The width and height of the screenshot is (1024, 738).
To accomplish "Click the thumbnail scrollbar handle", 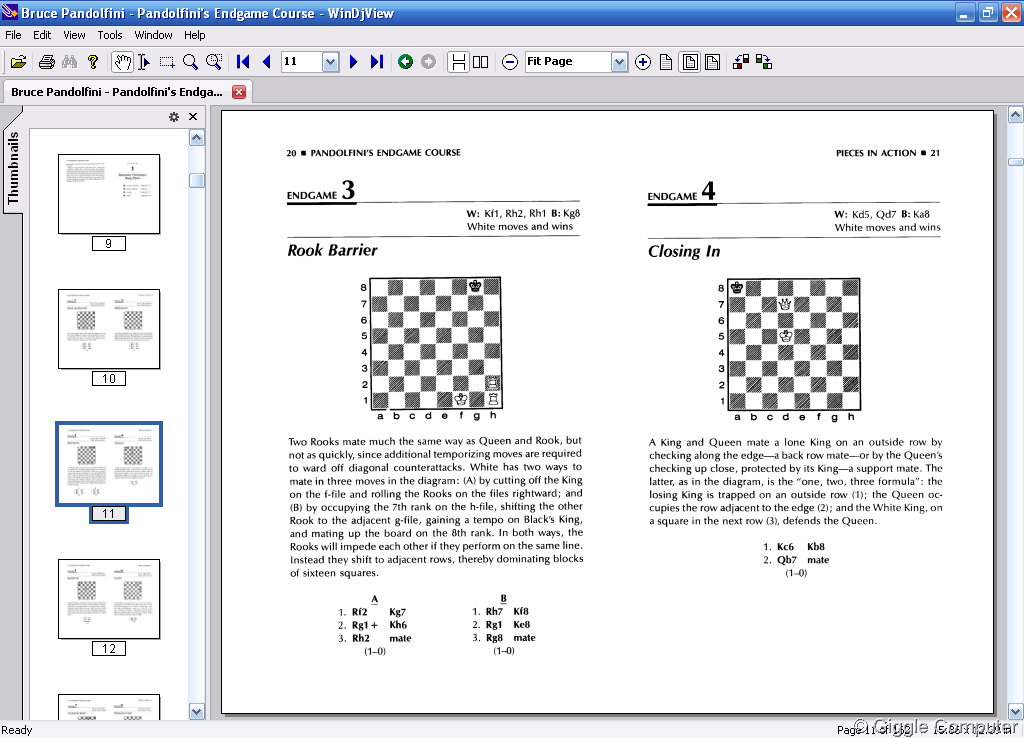I will pos(197,180).
